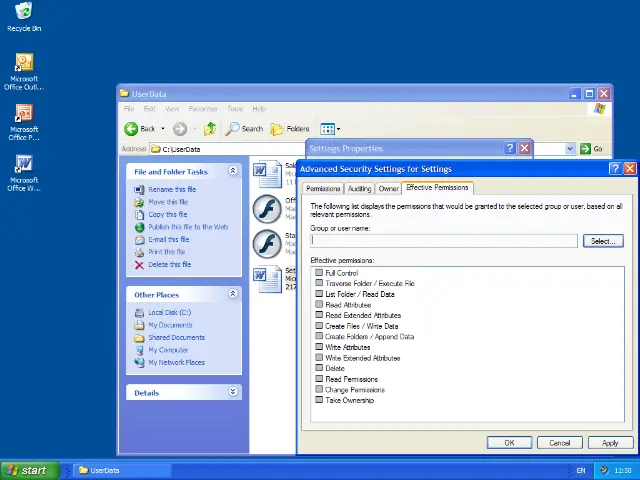Click the help question mark in Advanced Security title bar
The width and height of the screenshot is (640, 480).
[x=615, y=169]
